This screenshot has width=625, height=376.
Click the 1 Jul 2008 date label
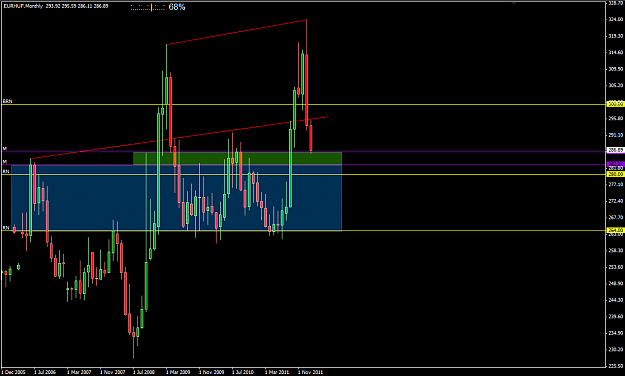point(144,372)
